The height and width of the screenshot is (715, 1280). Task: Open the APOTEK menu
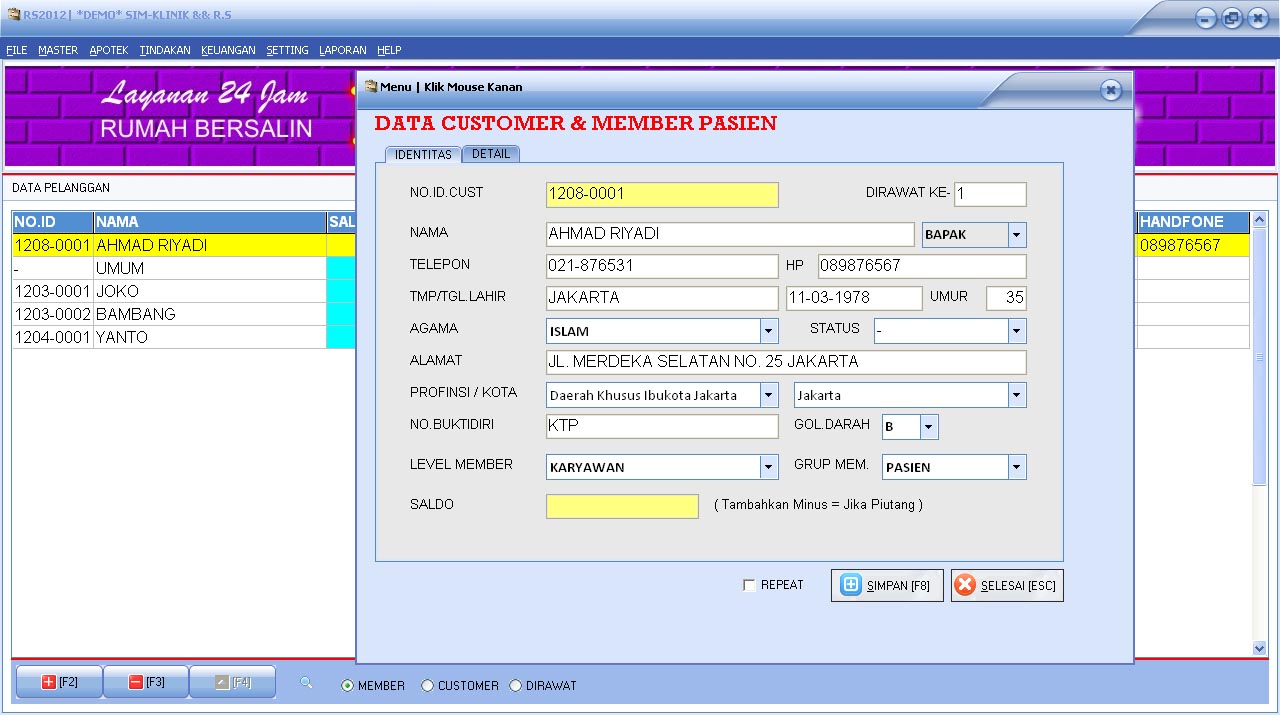[x=108, y=49]
